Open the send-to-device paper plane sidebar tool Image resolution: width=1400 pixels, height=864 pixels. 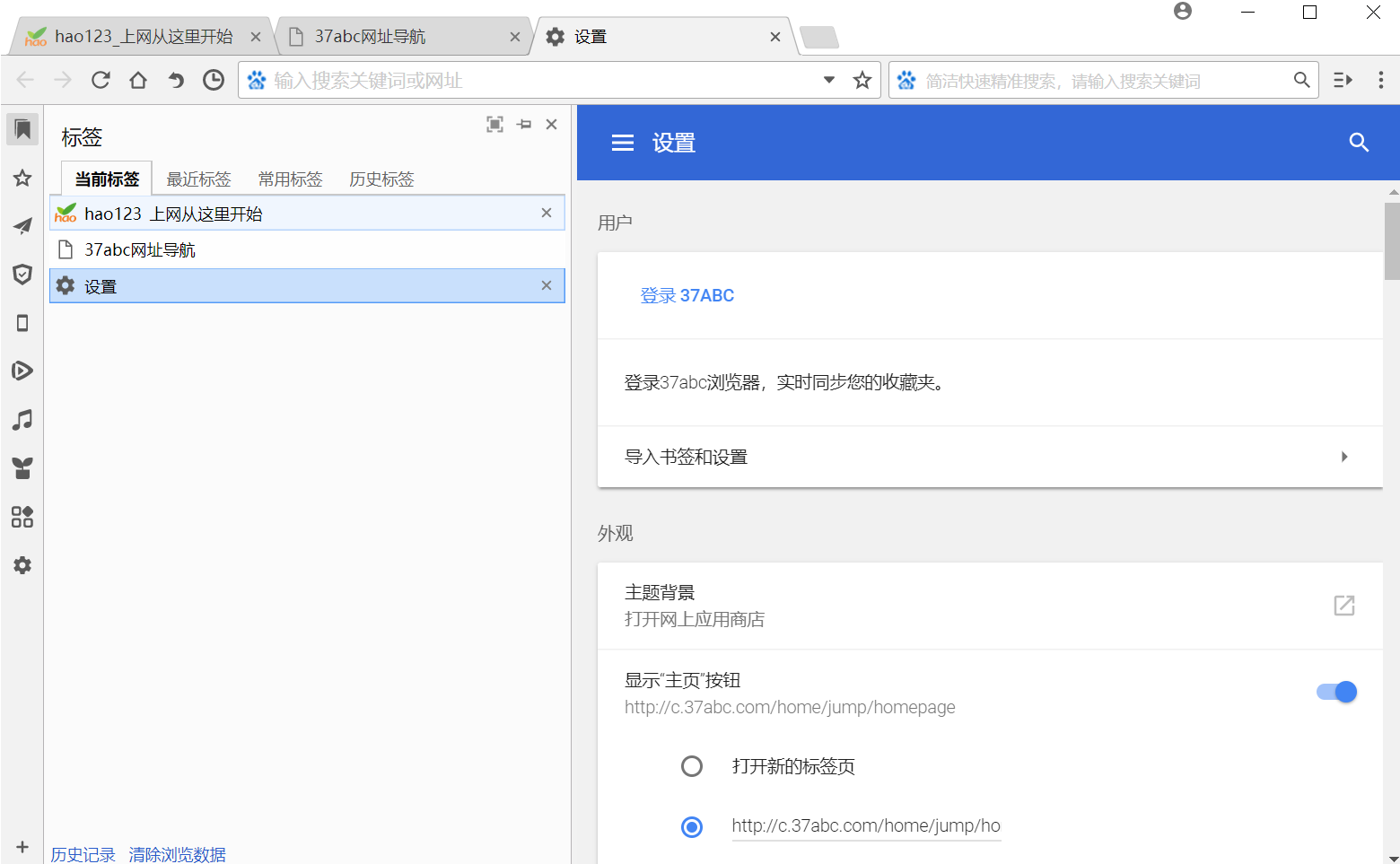(22, 226)
